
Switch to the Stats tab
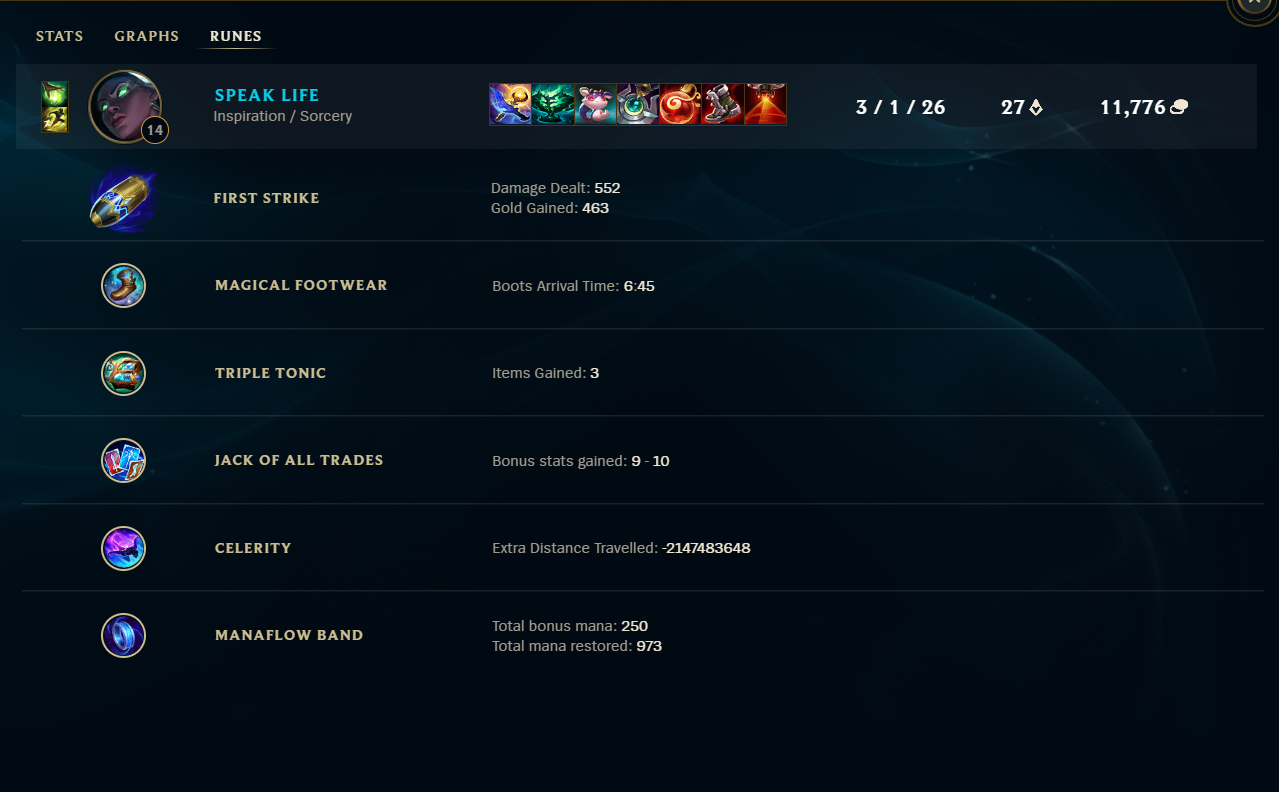(x=60, y=36)
